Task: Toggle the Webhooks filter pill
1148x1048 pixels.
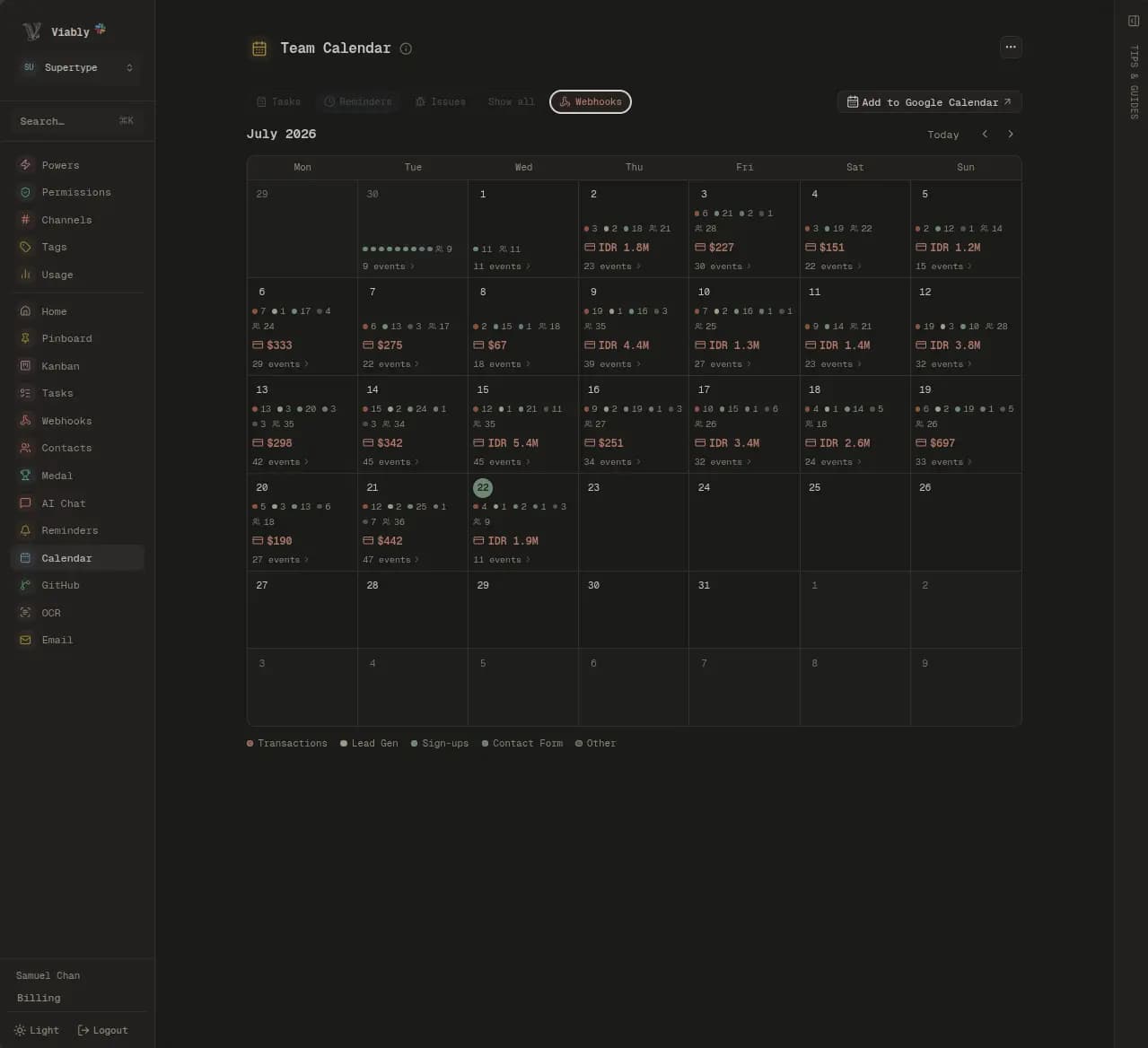Action: point(591,102)
